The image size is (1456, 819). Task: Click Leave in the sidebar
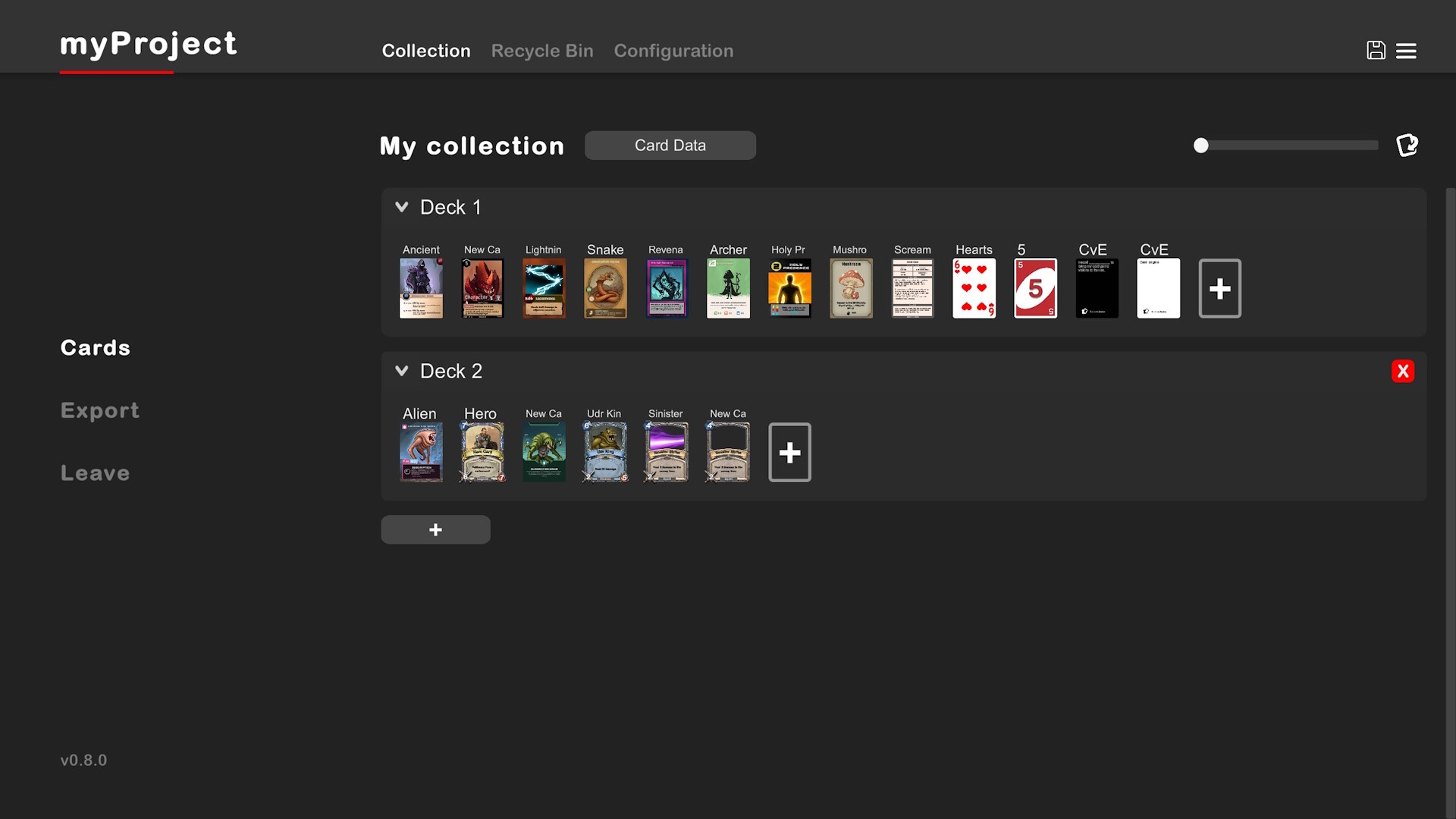94,472
